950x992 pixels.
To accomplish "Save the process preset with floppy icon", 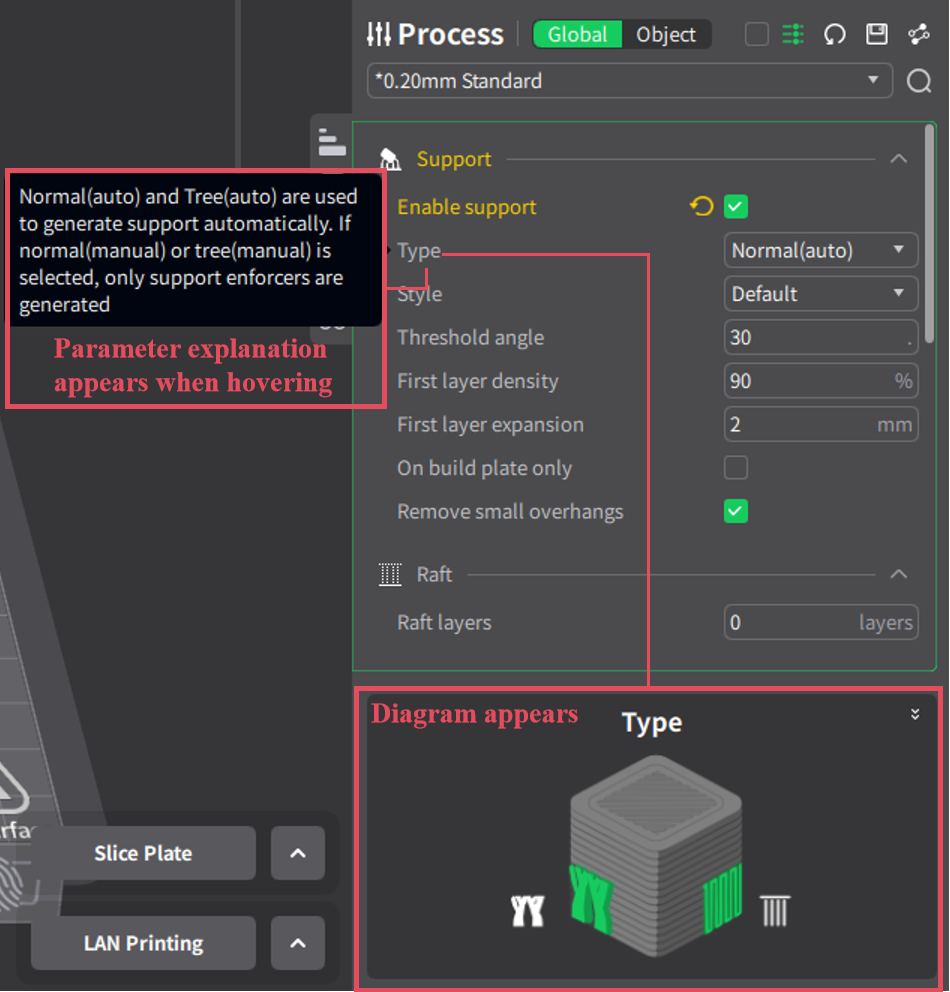I will pos(877,35).
